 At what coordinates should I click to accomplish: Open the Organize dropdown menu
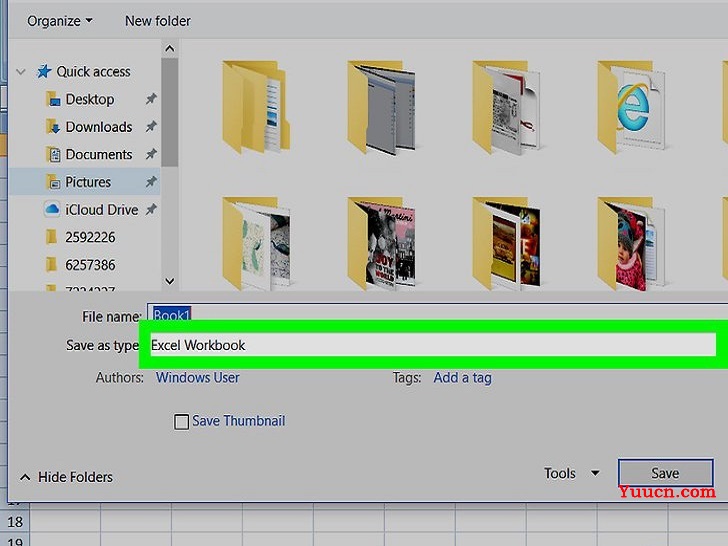point(59,21)
